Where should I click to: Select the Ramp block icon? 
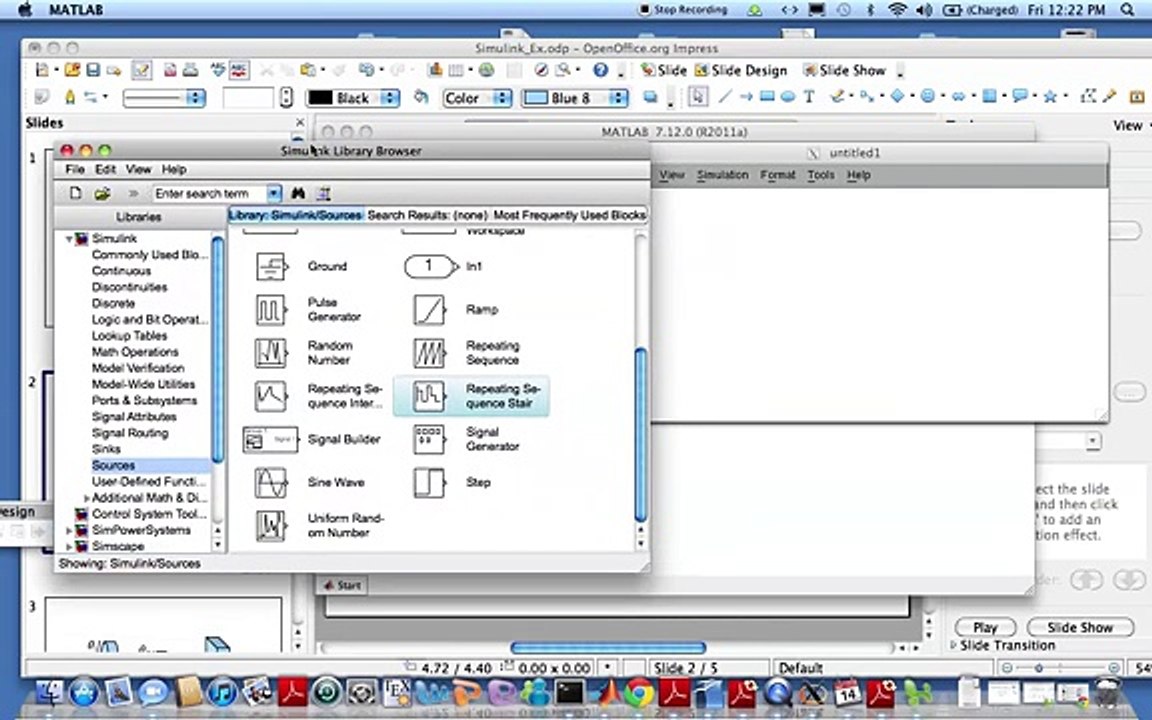429,309
